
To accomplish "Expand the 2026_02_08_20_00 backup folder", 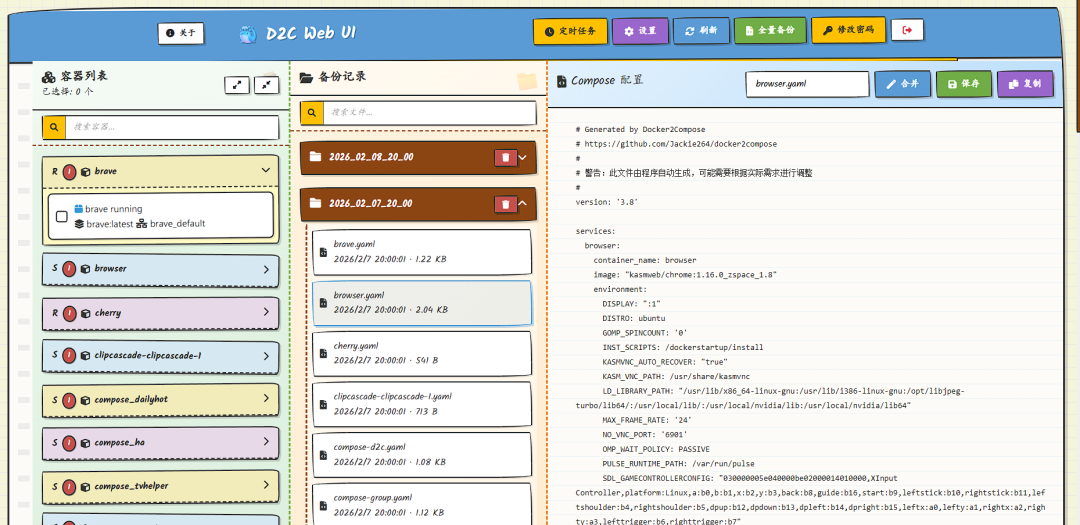I will pos(523,158).
